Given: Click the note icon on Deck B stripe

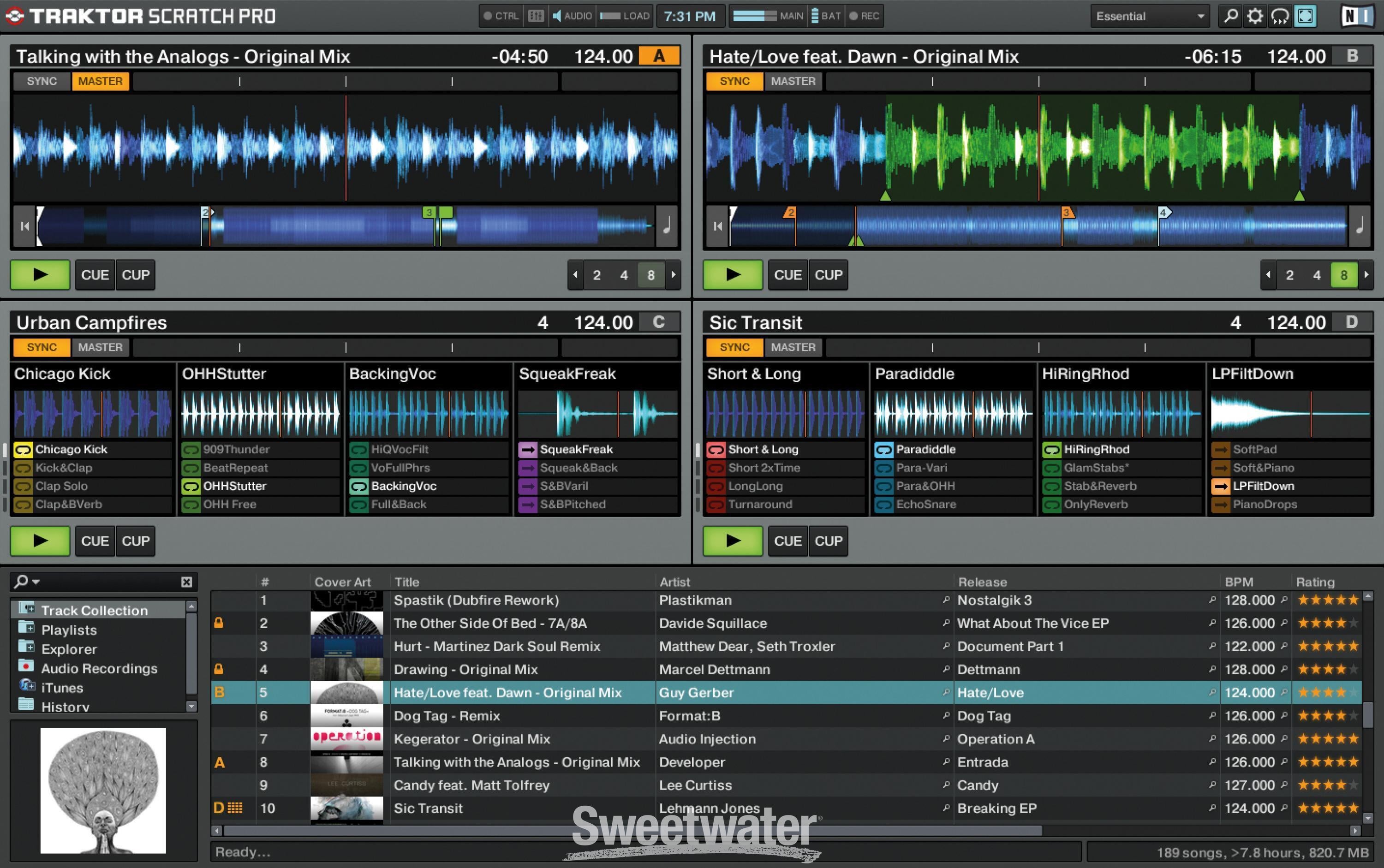Looking at the screenshot, I should click(x=1359, y=226).
